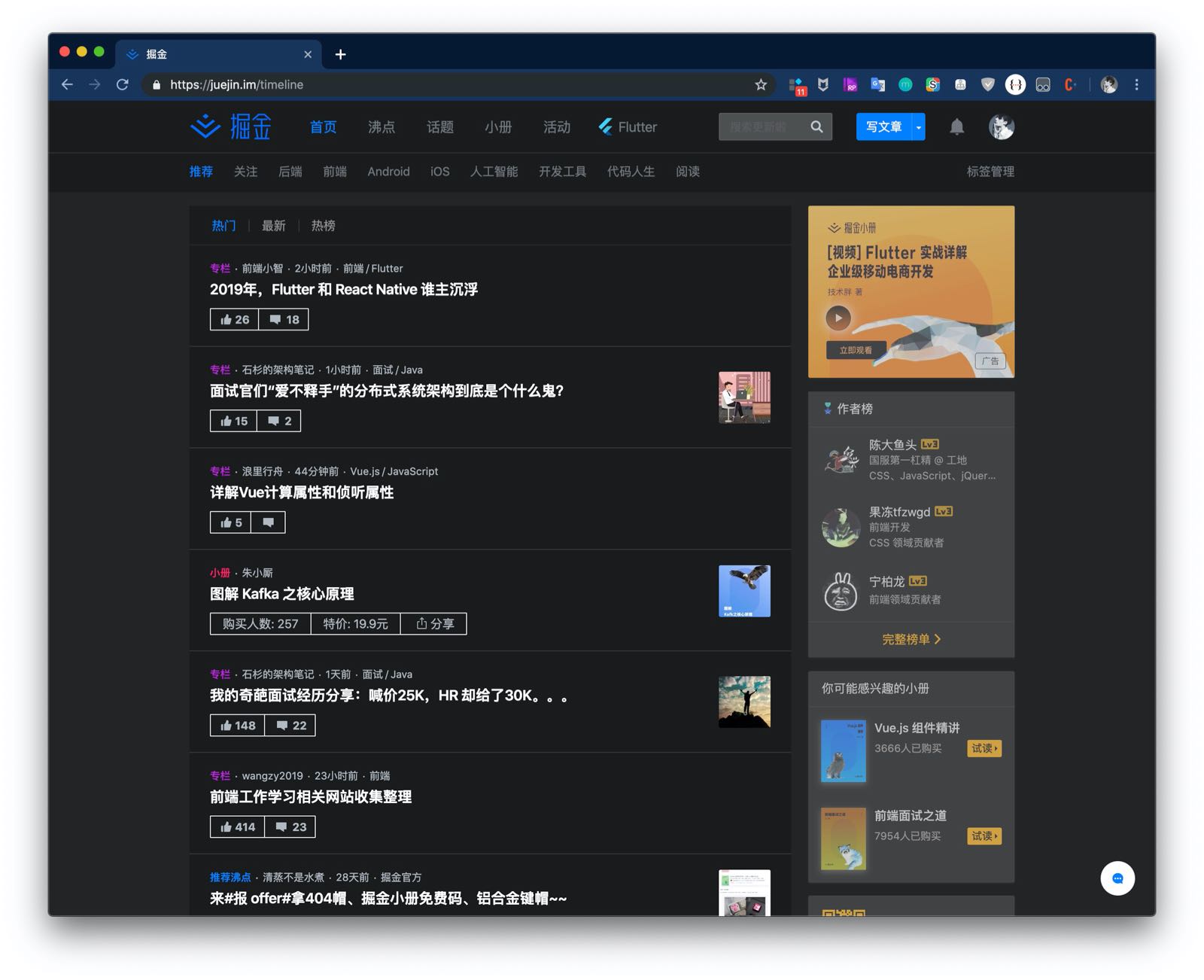Share the 图解 Kafka 之核心原理 booklet
Viewport: 1204px width, 980px height.
click(x=434, y=624)
